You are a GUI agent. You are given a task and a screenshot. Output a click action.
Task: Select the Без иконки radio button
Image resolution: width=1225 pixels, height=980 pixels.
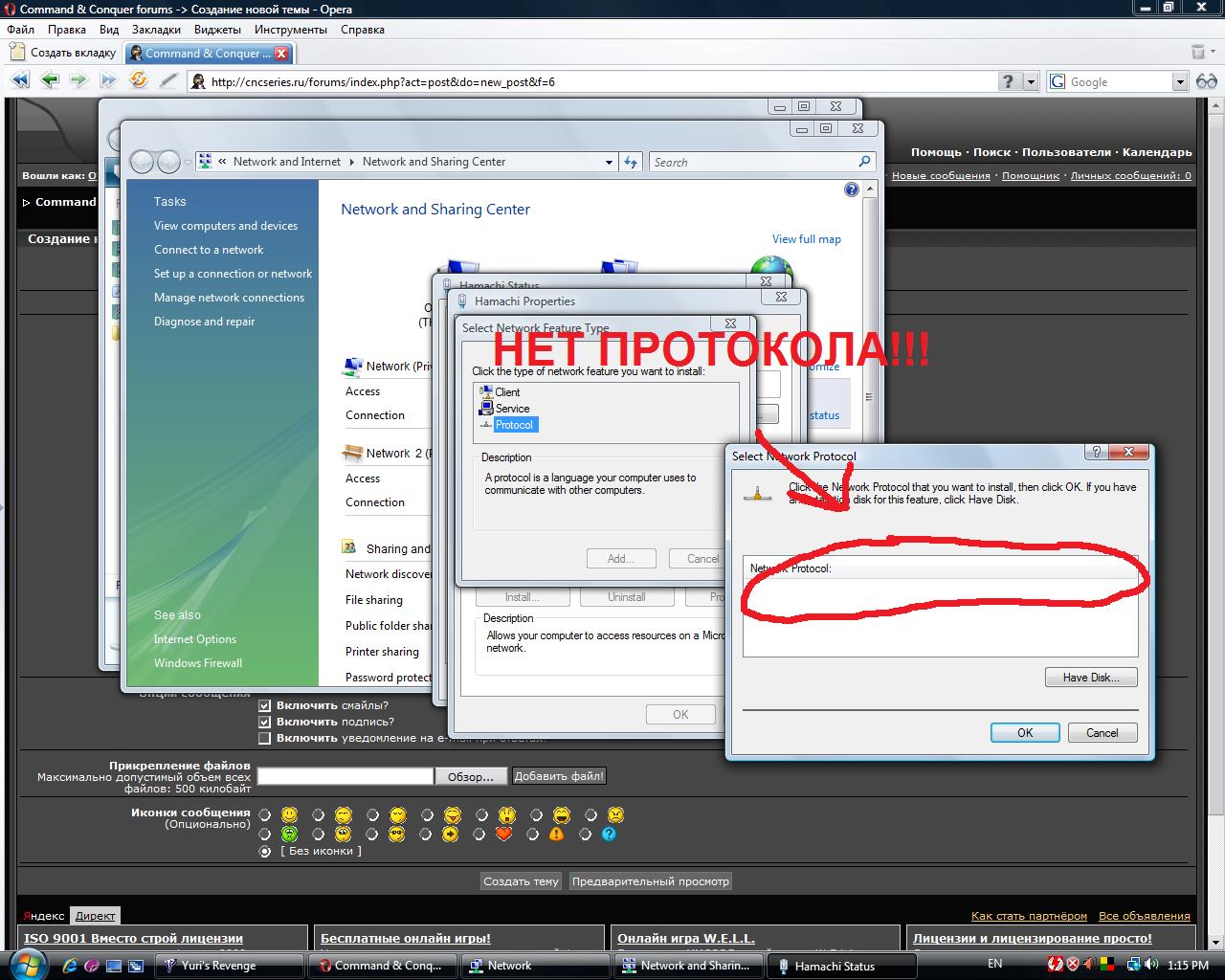(x=265, y=851)
